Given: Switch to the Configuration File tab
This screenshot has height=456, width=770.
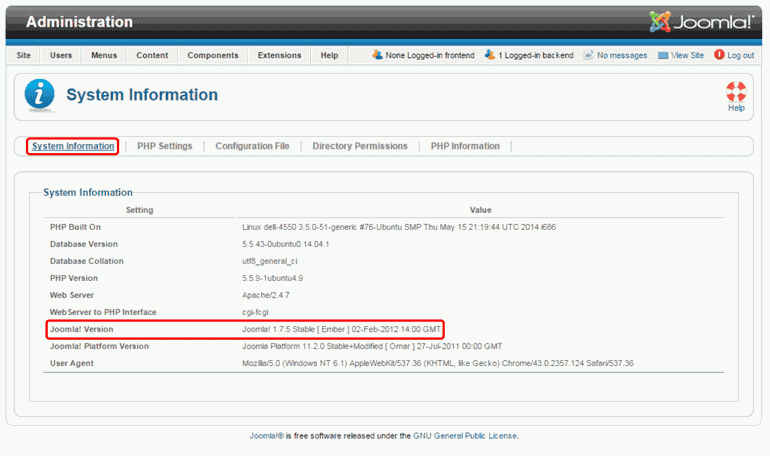Looking at the screenshot, I should pyautogui.click(x=252, y=146).
